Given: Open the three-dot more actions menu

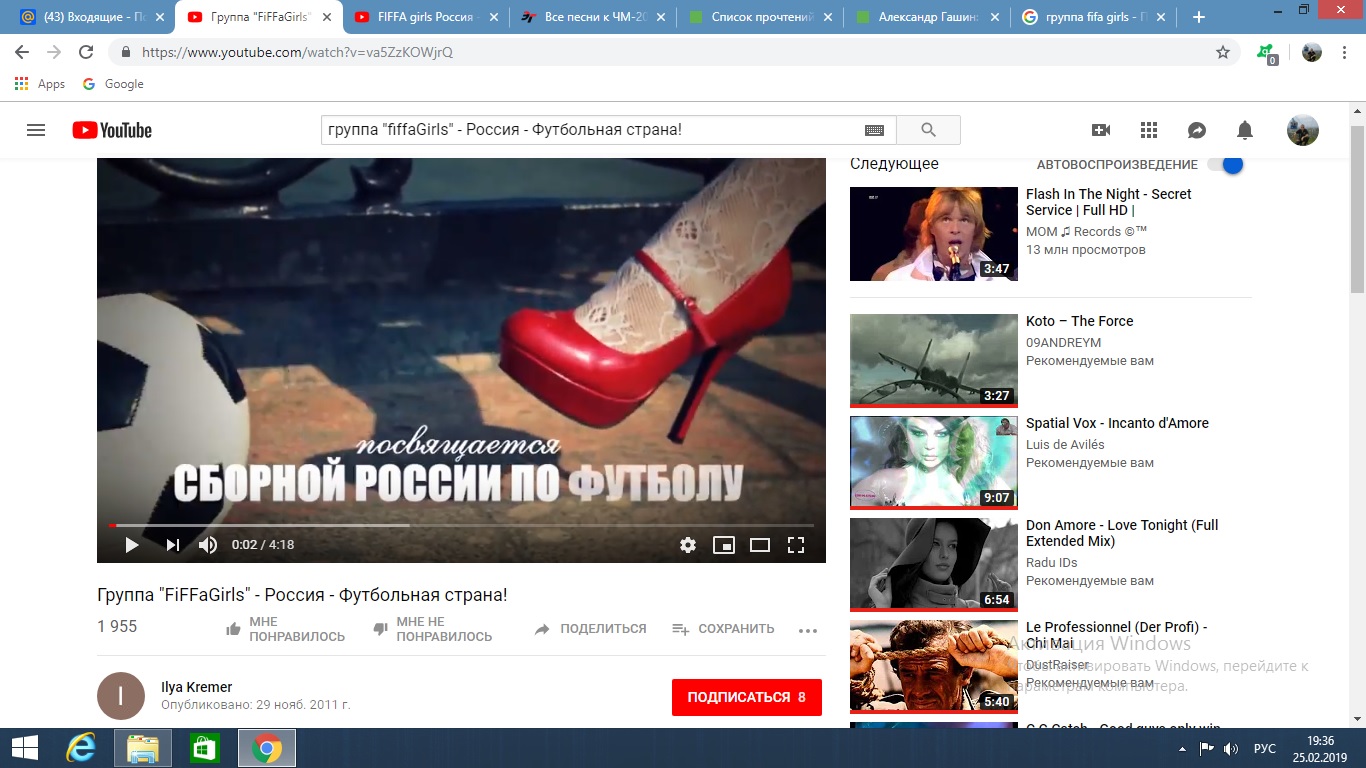Looking at the screenshot, I should pos(808,630).
